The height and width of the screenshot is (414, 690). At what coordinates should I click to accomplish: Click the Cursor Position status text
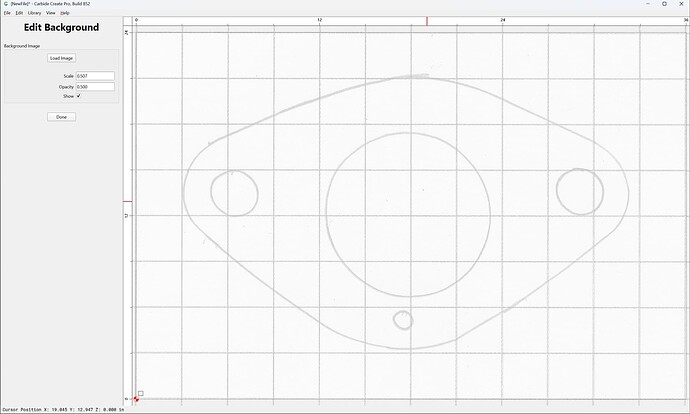point(63,410)
